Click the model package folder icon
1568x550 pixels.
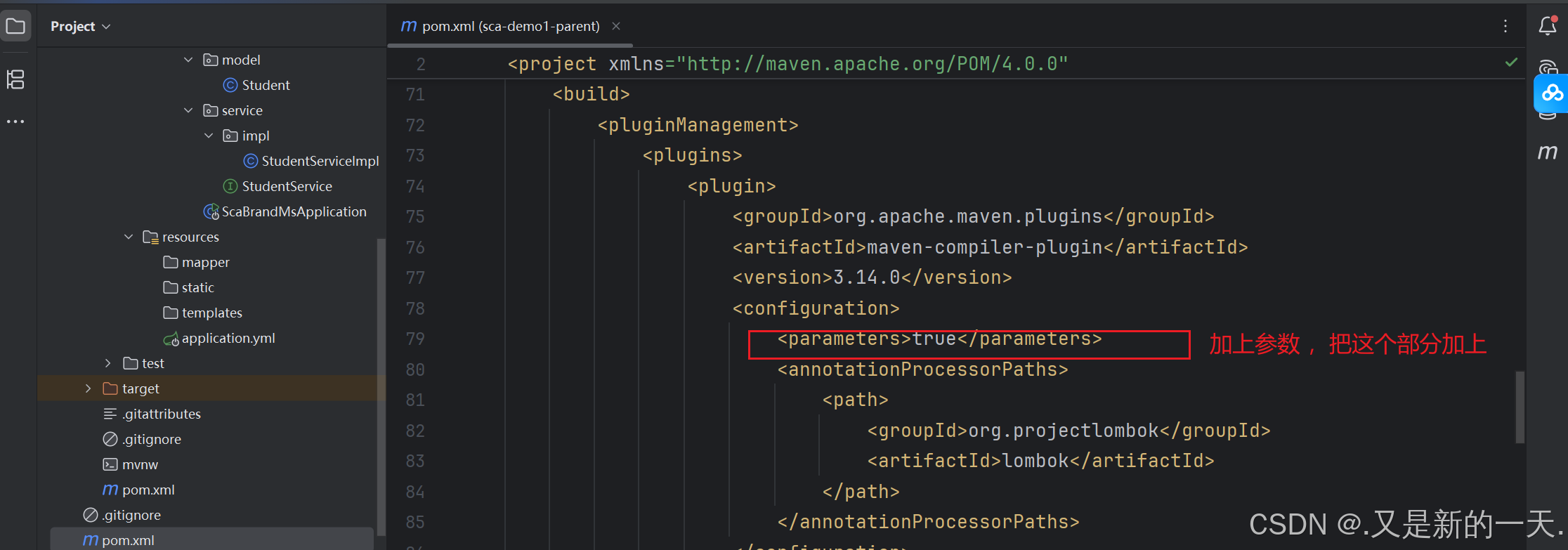(x=210, y=60)
